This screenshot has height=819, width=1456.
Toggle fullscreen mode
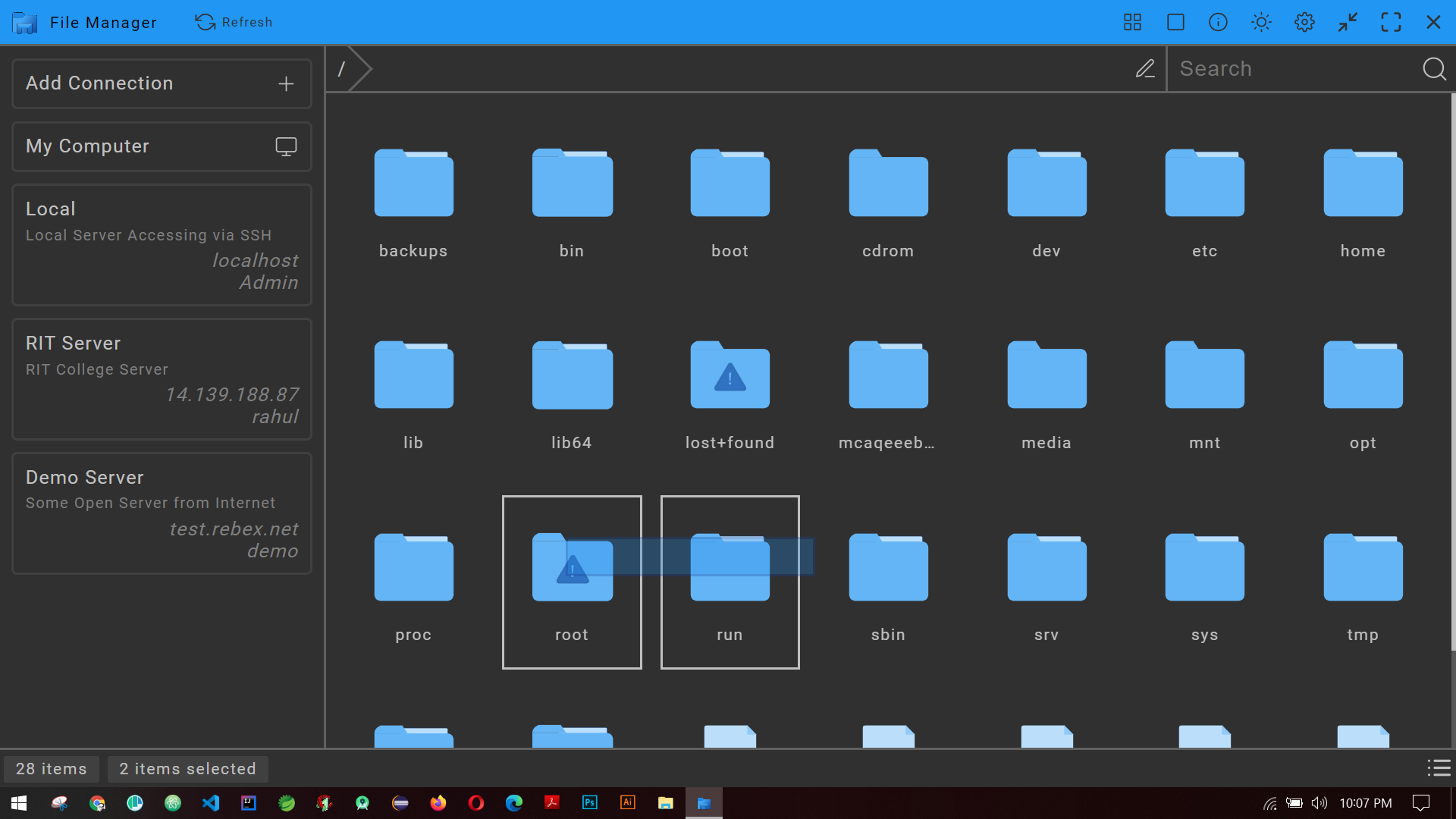tap(1392, 22)
